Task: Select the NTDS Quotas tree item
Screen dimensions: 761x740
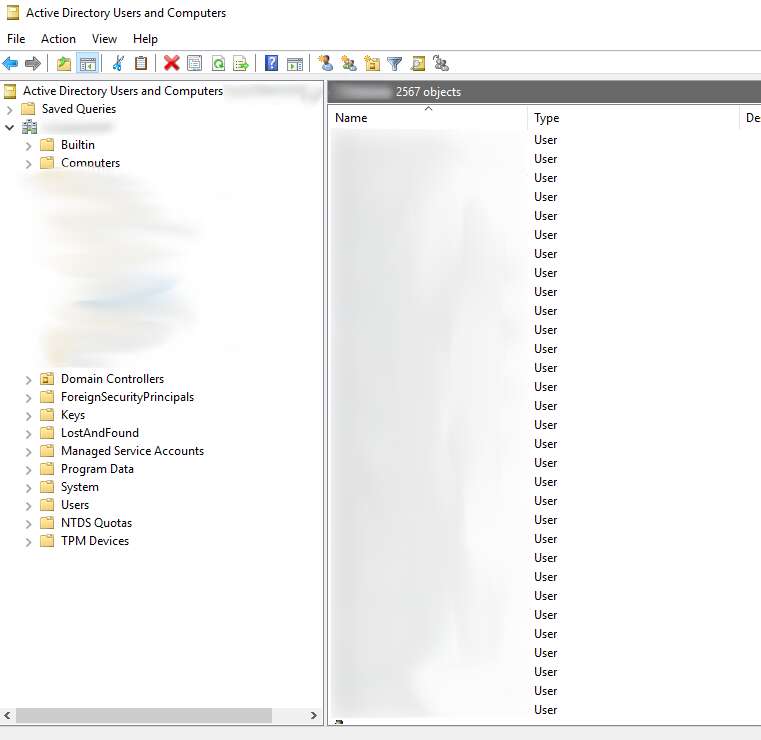Action: click(x=96, y=522)
